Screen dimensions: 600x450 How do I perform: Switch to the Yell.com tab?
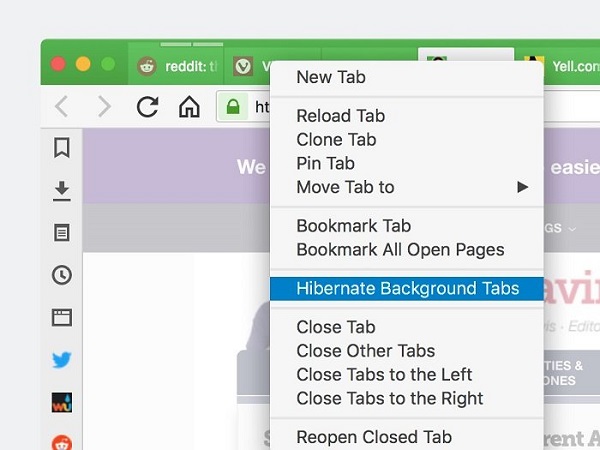coord(558,66)
